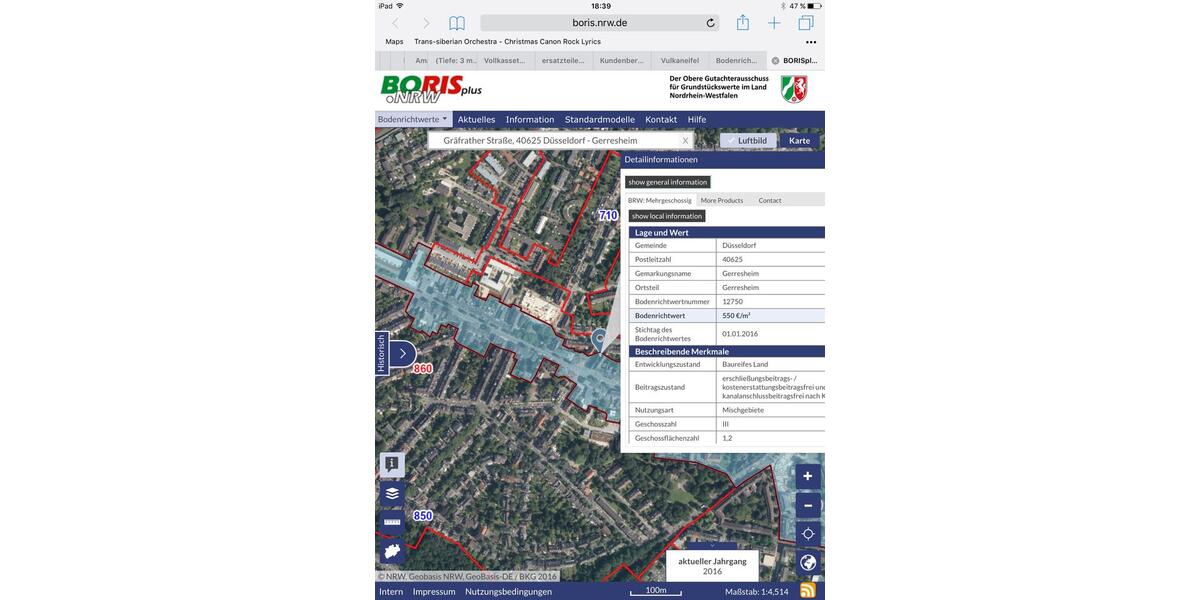
Task: Open the orange RSS feed icon
Action: (x=808, y=590)
